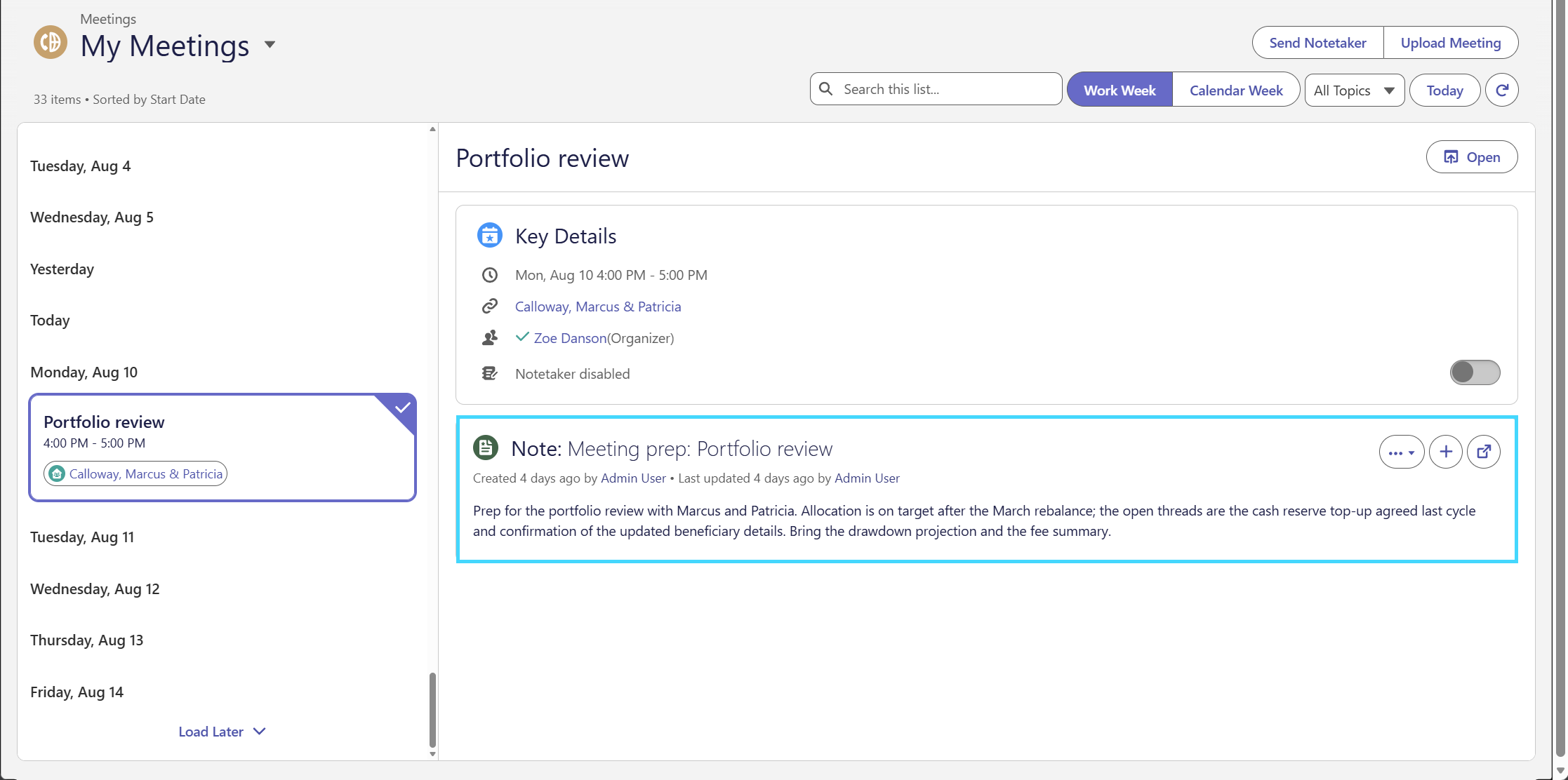Toggle the Notetaker switch on
This screenshot has height=780, width=1568.
pos(1475,372)
